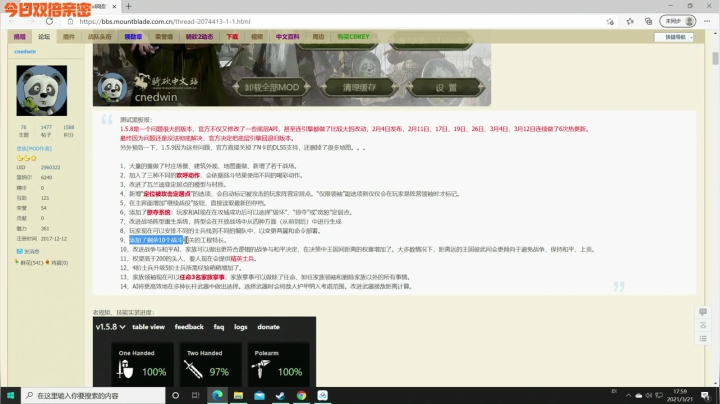Click the 鸡蛋(0) egg icon link
This screenshot has height=404, width=720.
[x=56, y=263]
